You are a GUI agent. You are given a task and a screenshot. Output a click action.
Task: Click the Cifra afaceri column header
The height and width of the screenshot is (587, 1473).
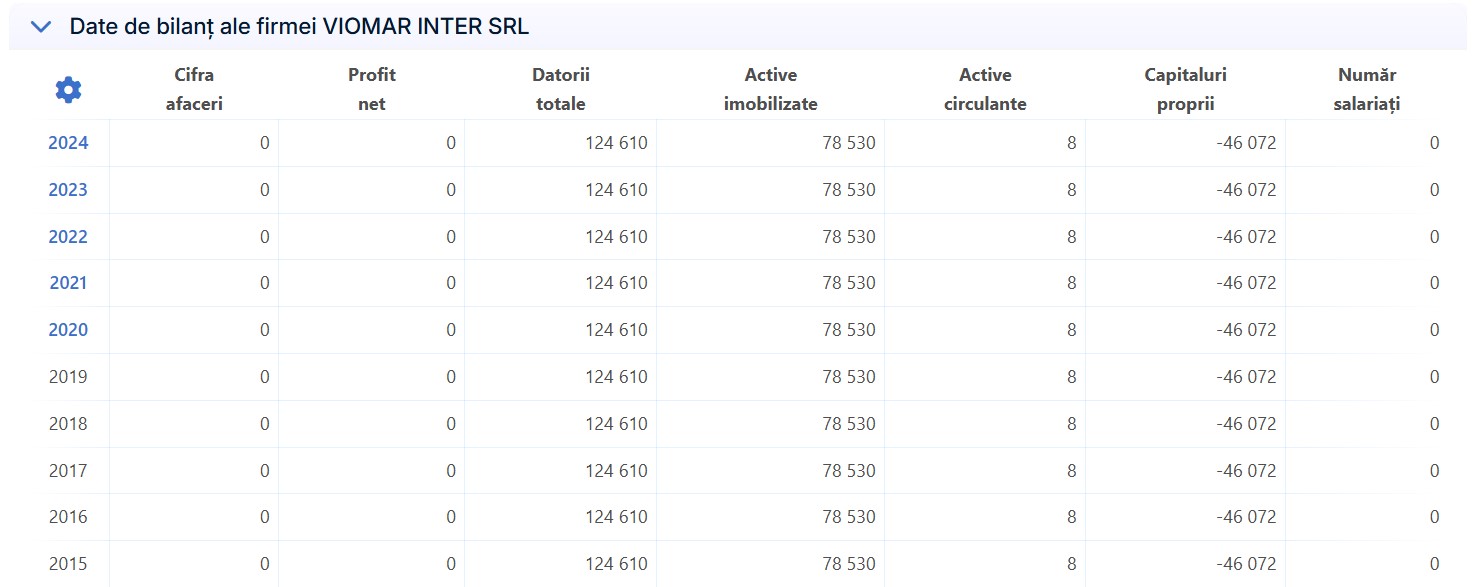pyautogui.click(x=194, y=89)
